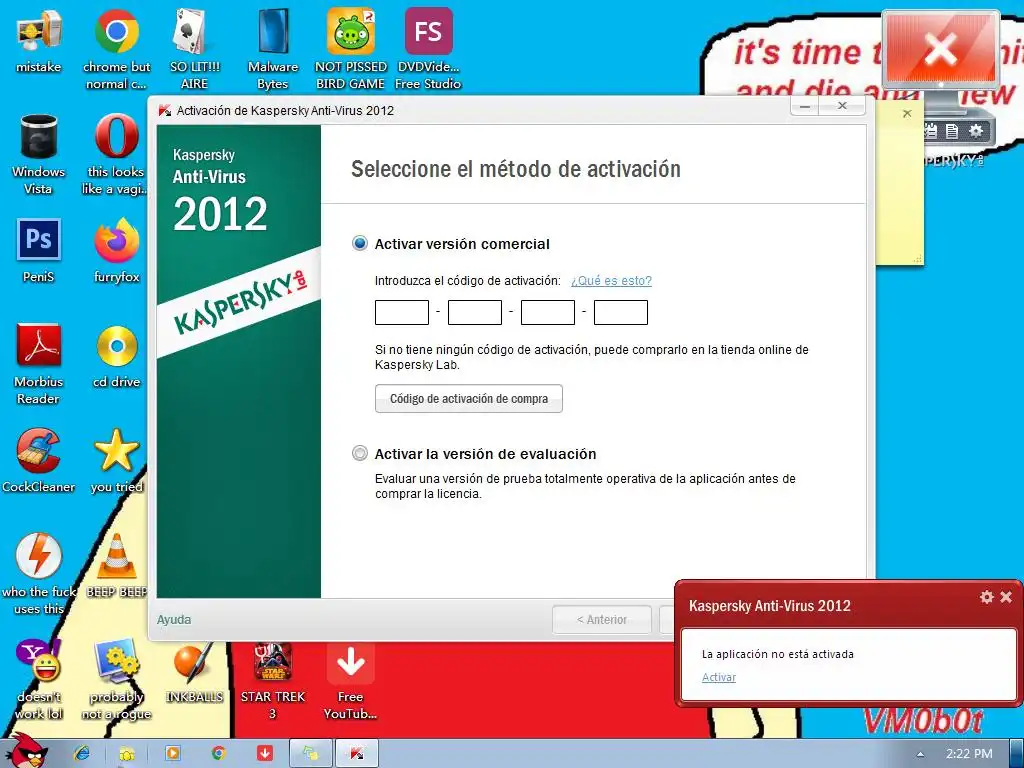Image resolution: width=1024 pixels, height=768 pixels.
Task: Open the 'Free YouTub...' download icon
Action: point(351,679)
